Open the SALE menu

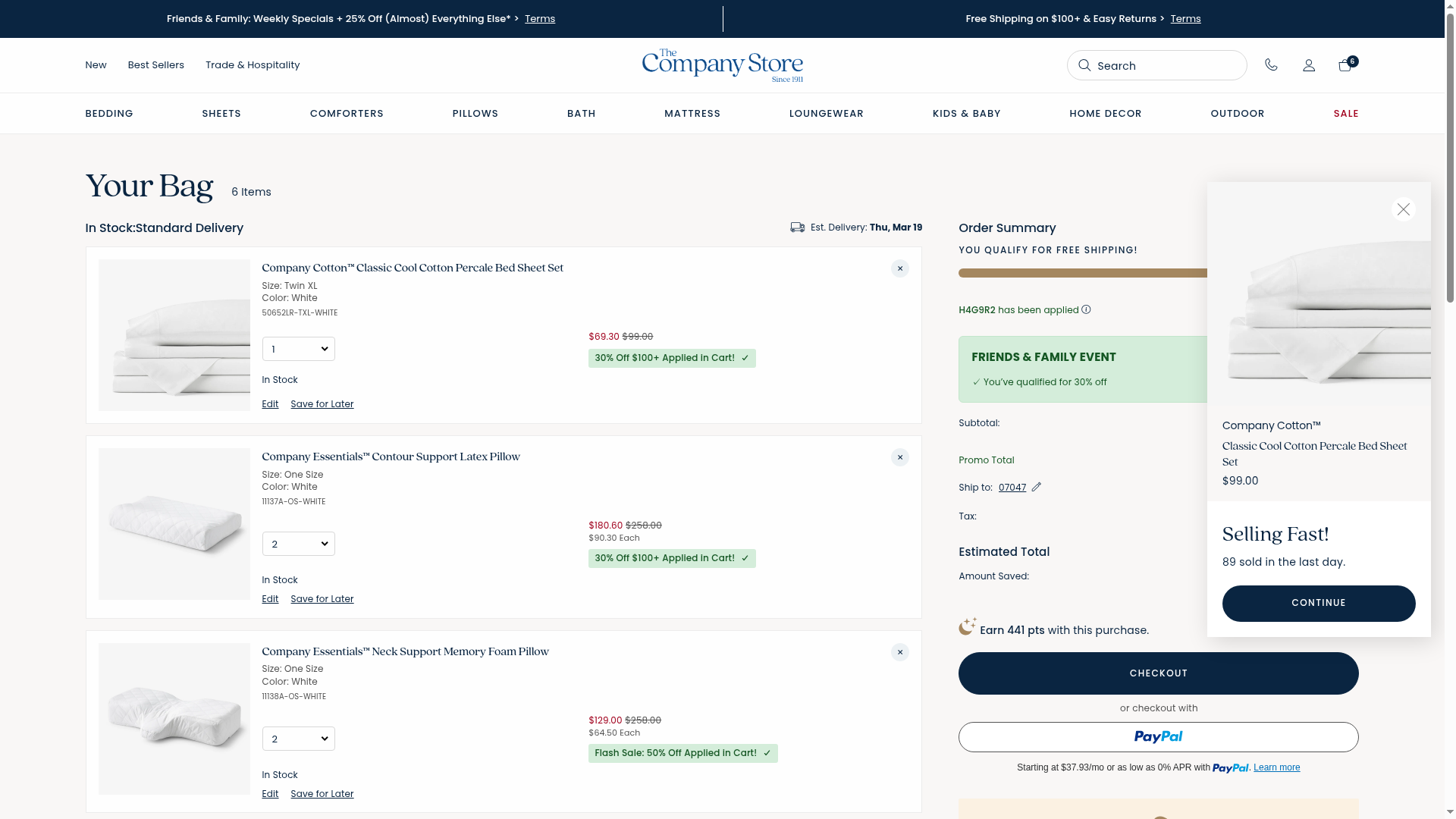pos(1345,114)
